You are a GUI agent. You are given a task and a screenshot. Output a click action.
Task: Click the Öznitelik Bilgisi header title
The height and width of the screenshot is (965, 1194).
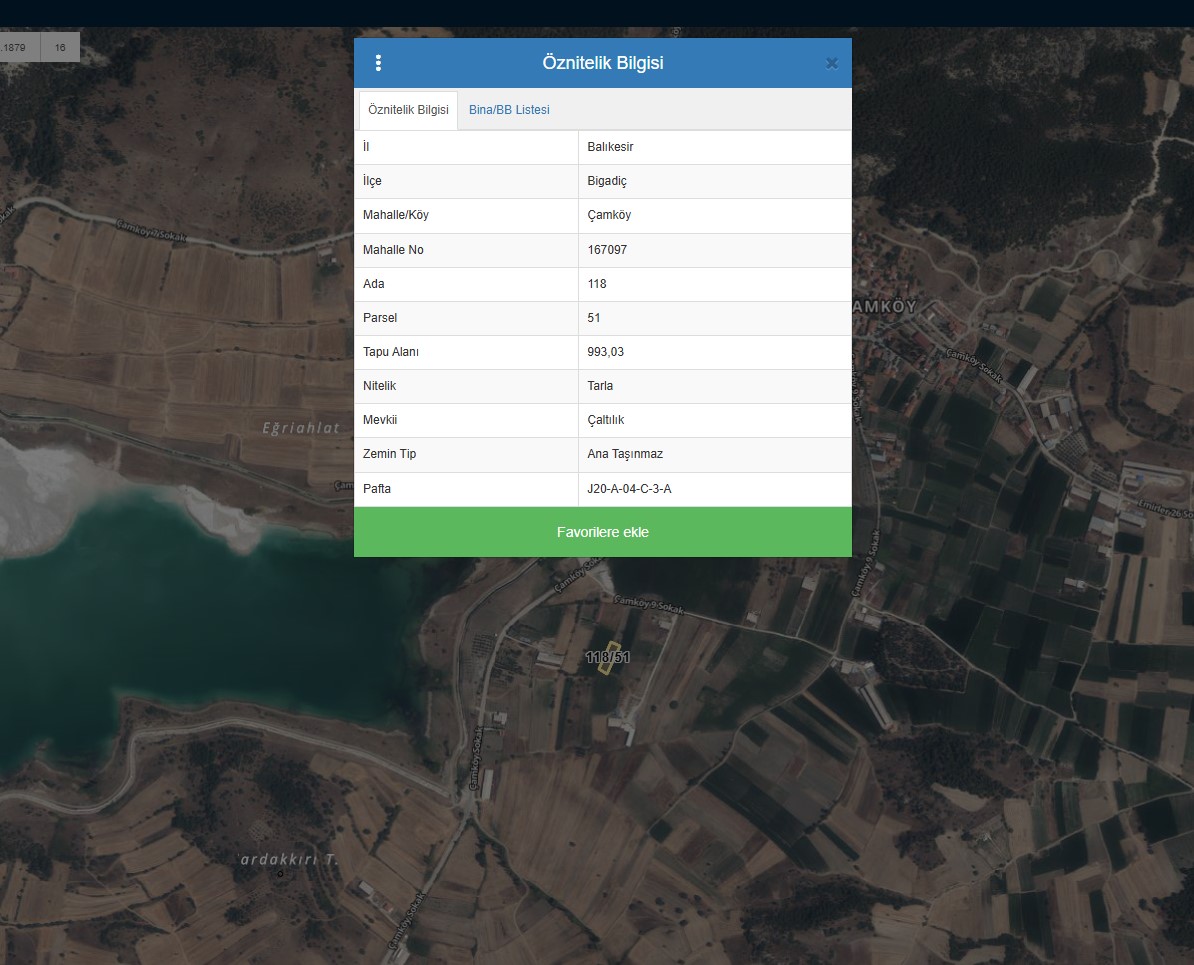pyautogui.click(x=602, y=63)
